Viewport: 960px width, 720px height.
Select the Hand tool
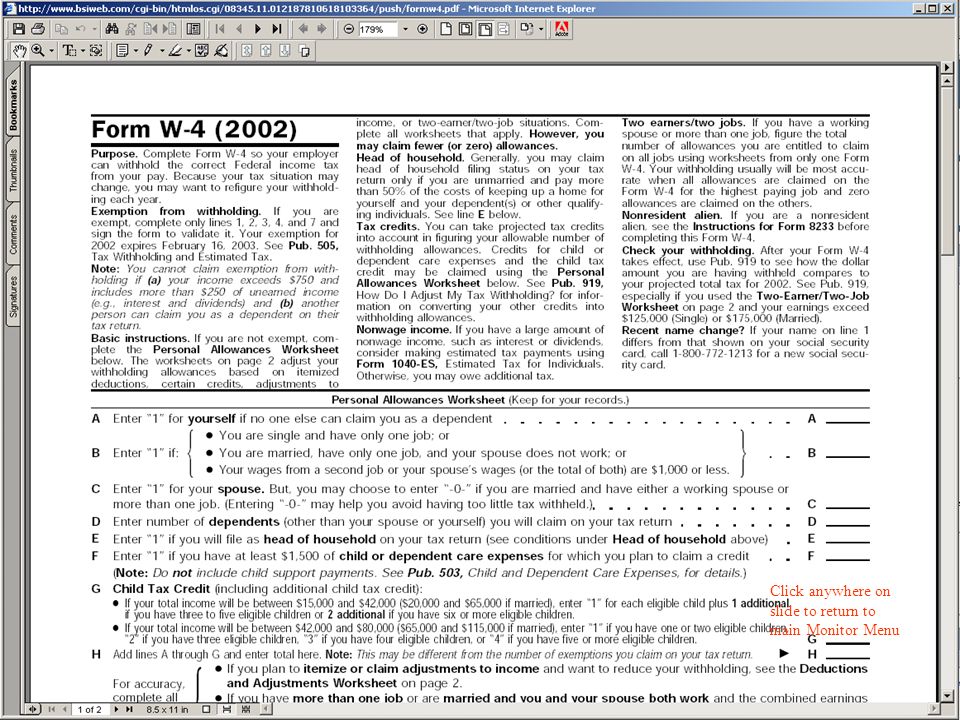coord(19,51)
